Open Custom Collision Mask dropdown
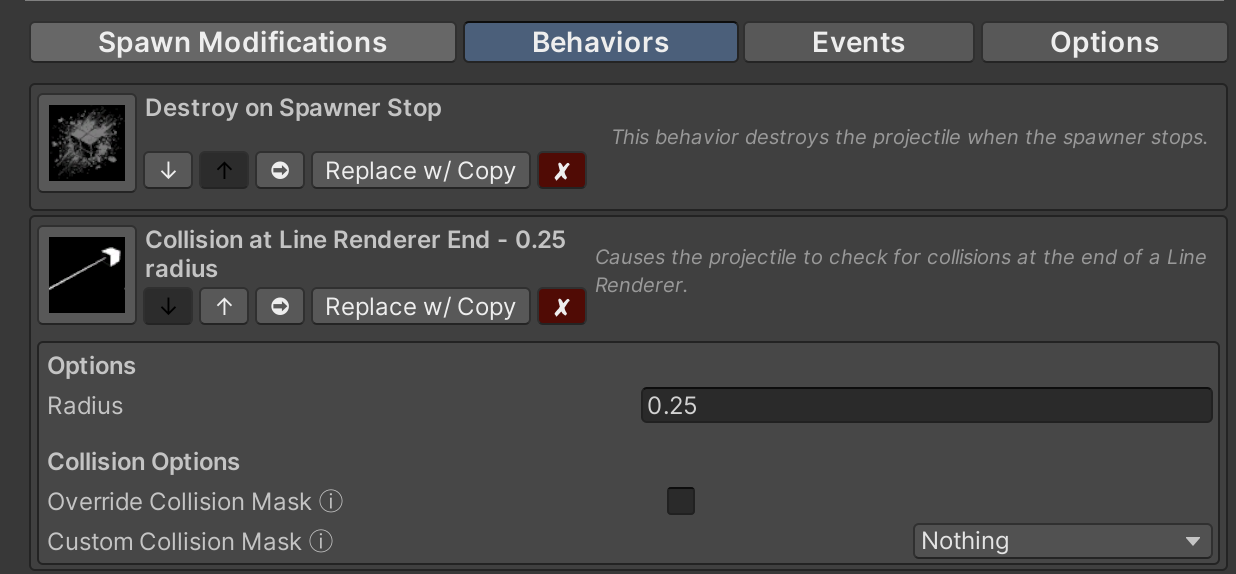 (x=1062, y=541)
